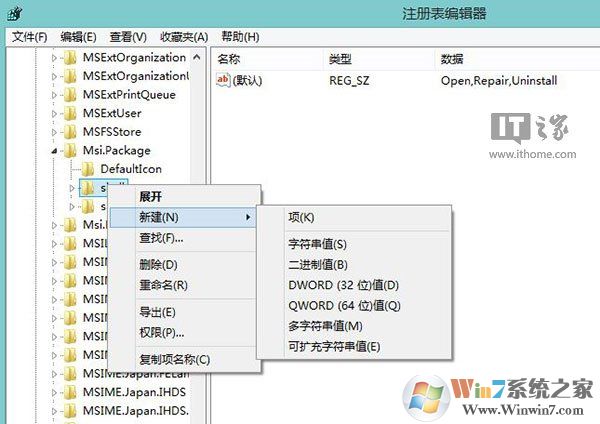Image resolution: width=600 pixels, height=424 pixels.
Task: Select the MSExtPrintQueue key
Action: click(129, 95)
